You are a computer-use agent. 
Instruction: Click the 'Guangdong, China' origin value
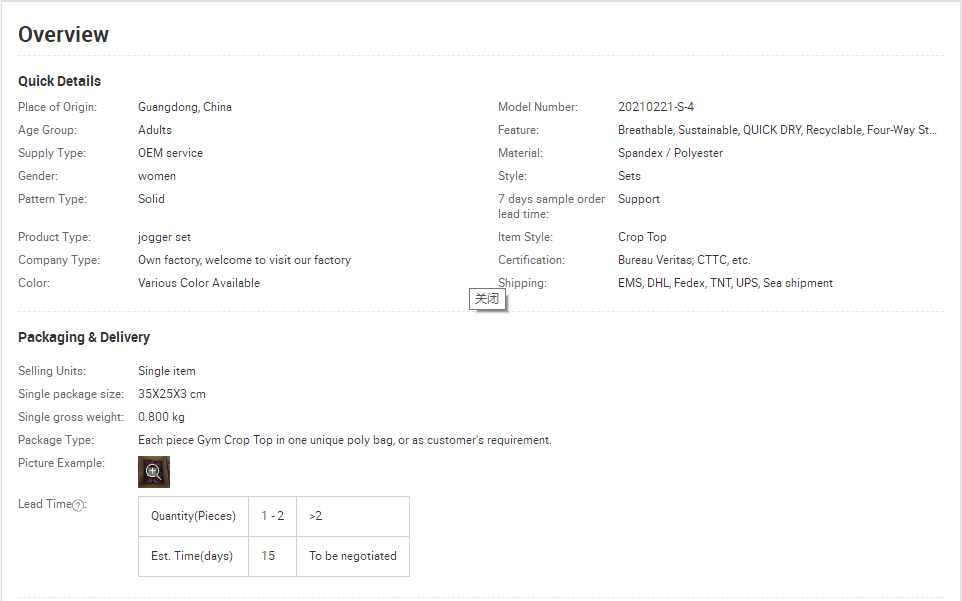(x=185, y=107)
